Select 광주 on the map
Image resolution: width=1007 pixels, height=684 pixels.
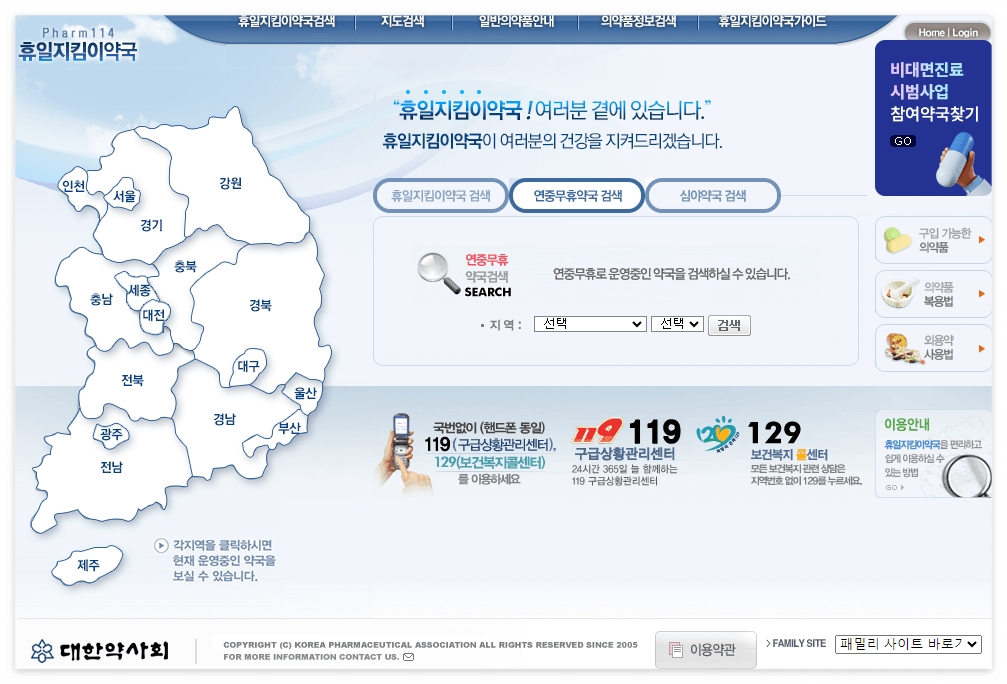(x=112, y=434)
